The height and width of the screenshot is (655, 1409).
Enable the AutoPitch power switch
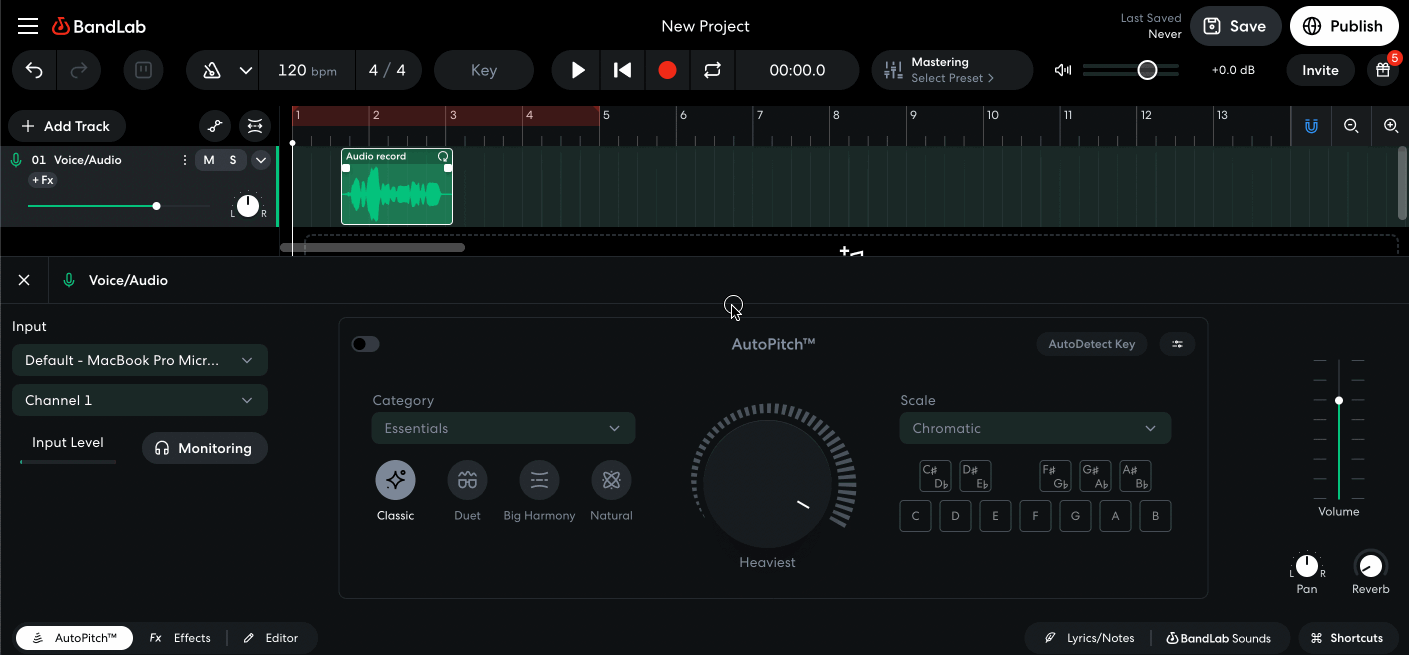click(366, 344)
